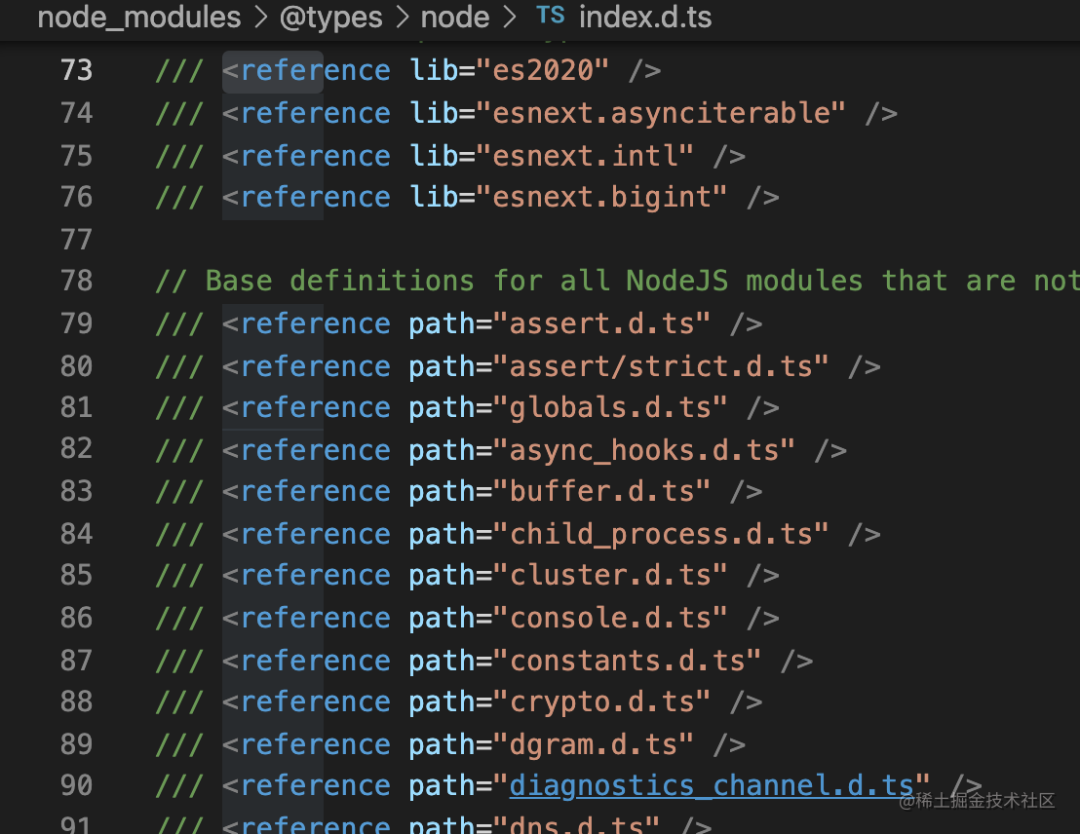Viewport: 1080px width, 834px height.
Task: Click the "assert.d.ts" path string
Action: click(601, 324)
